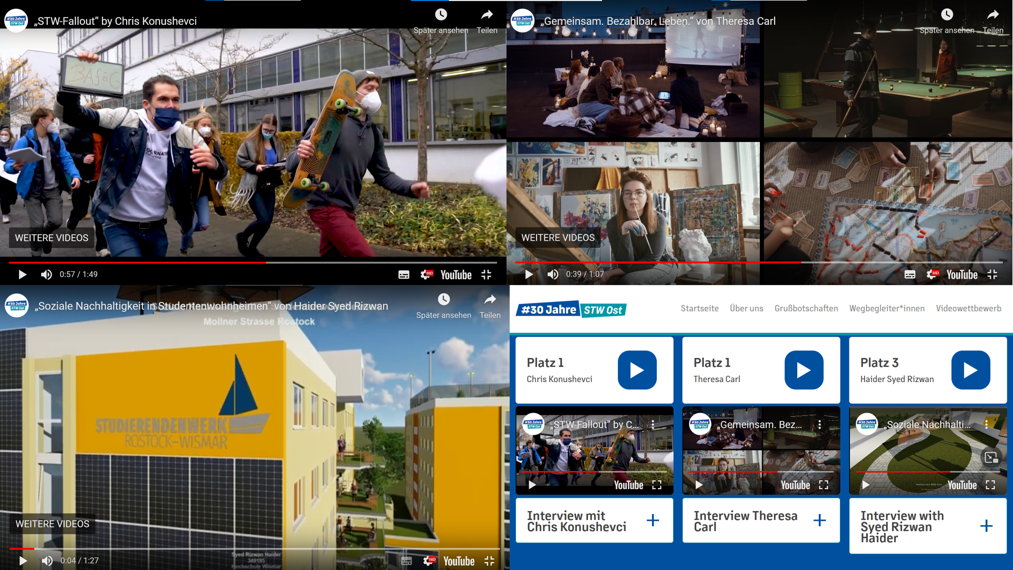
Task: Toggle subtitles on Theresa Carl video
Action: pyautogui.click(x=910, y=275)
